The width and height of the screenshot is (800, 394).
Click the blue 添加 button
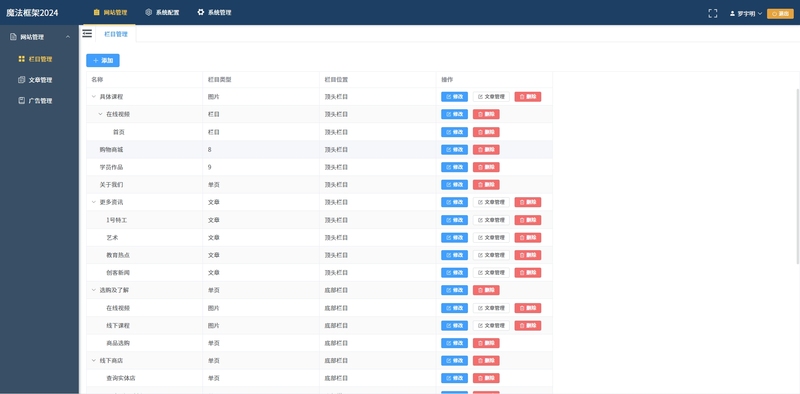[103, 60]
